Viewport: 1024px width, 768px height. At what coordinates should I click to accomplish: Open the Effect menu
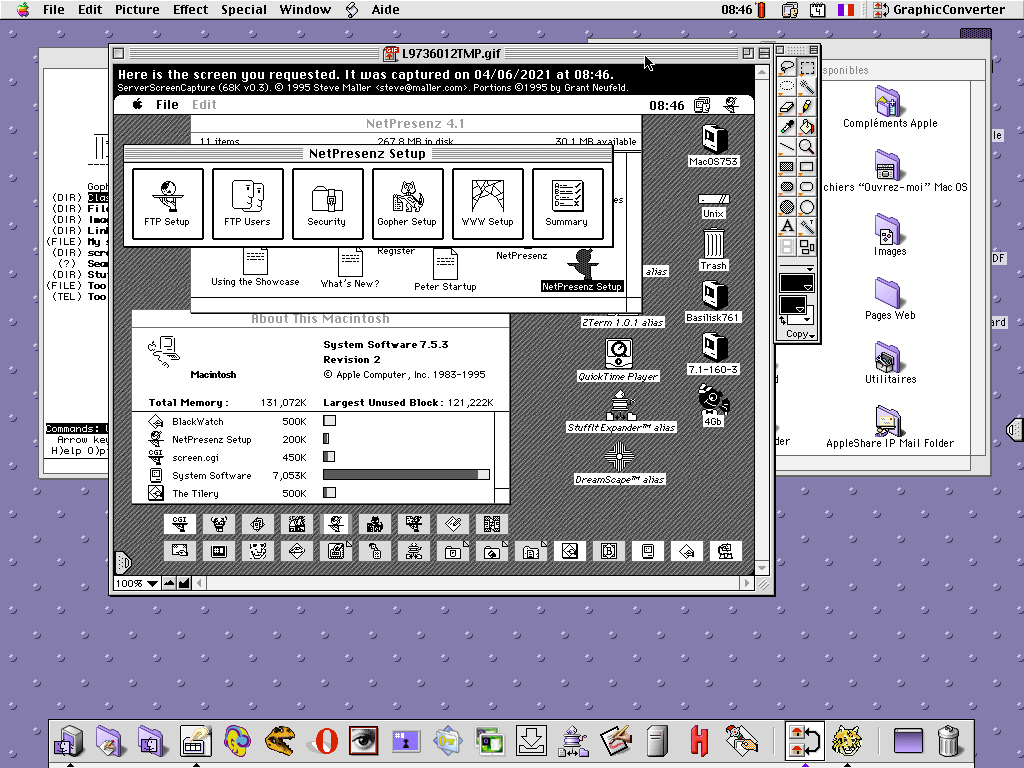[190, 10]
